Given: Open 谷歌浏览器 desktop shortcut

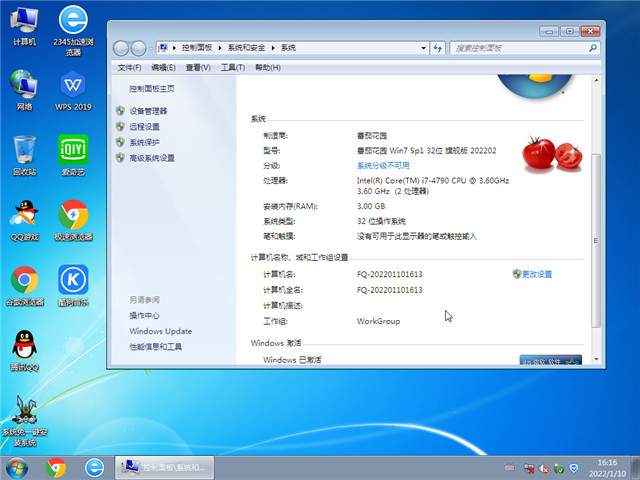Looking at the screenshot, I should [24, 286].
